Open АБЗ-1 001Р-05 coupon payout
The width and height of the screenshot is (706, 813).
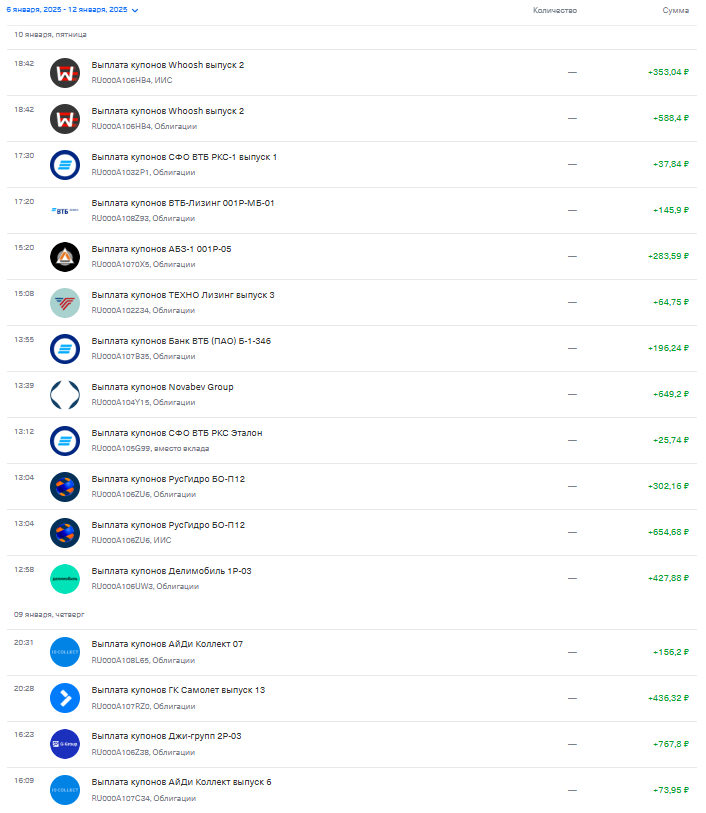(161, 249)
